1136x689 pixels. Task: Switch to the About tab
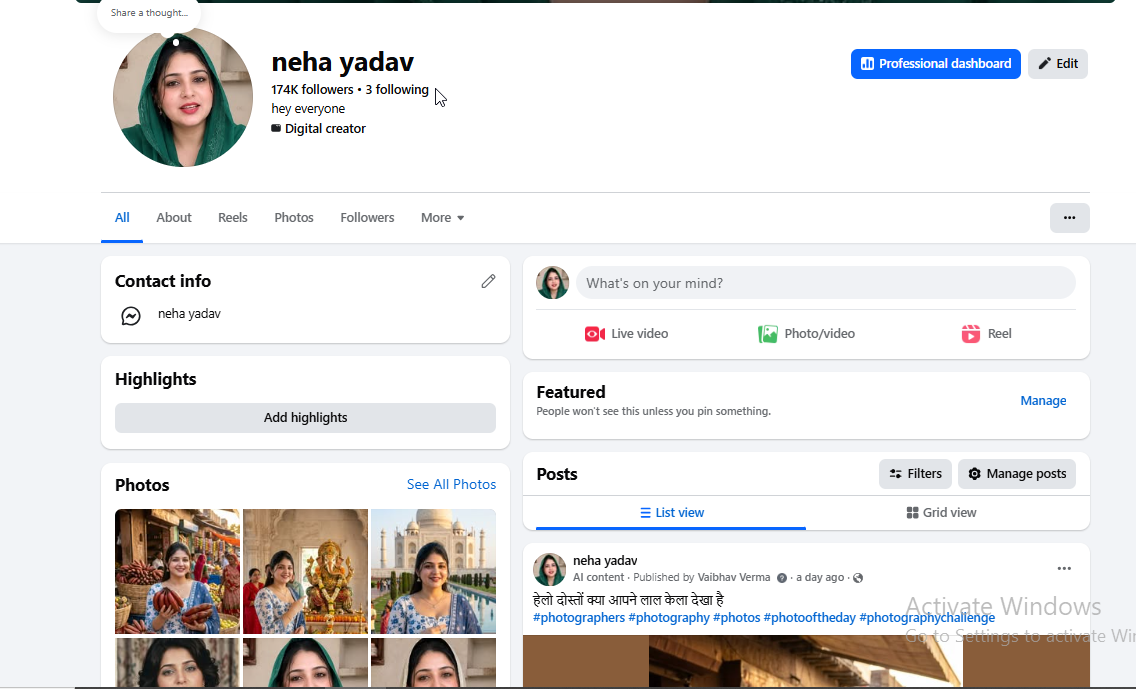pyautogui.click(x=174, y=217)
